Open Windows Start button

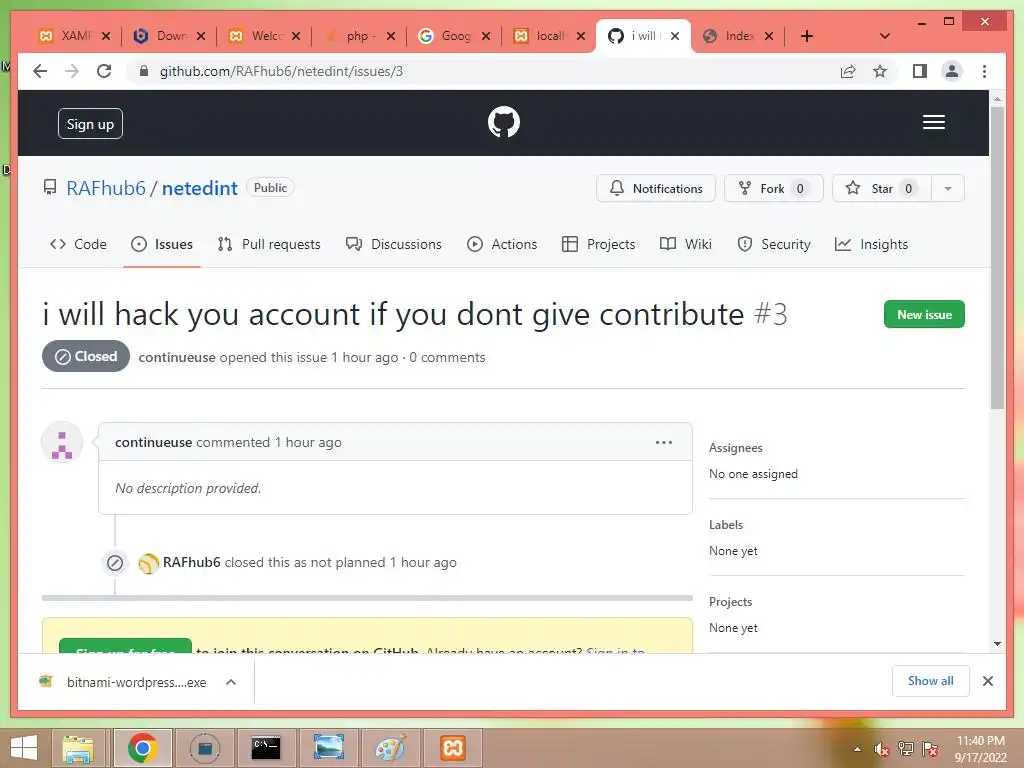[24, 748]
